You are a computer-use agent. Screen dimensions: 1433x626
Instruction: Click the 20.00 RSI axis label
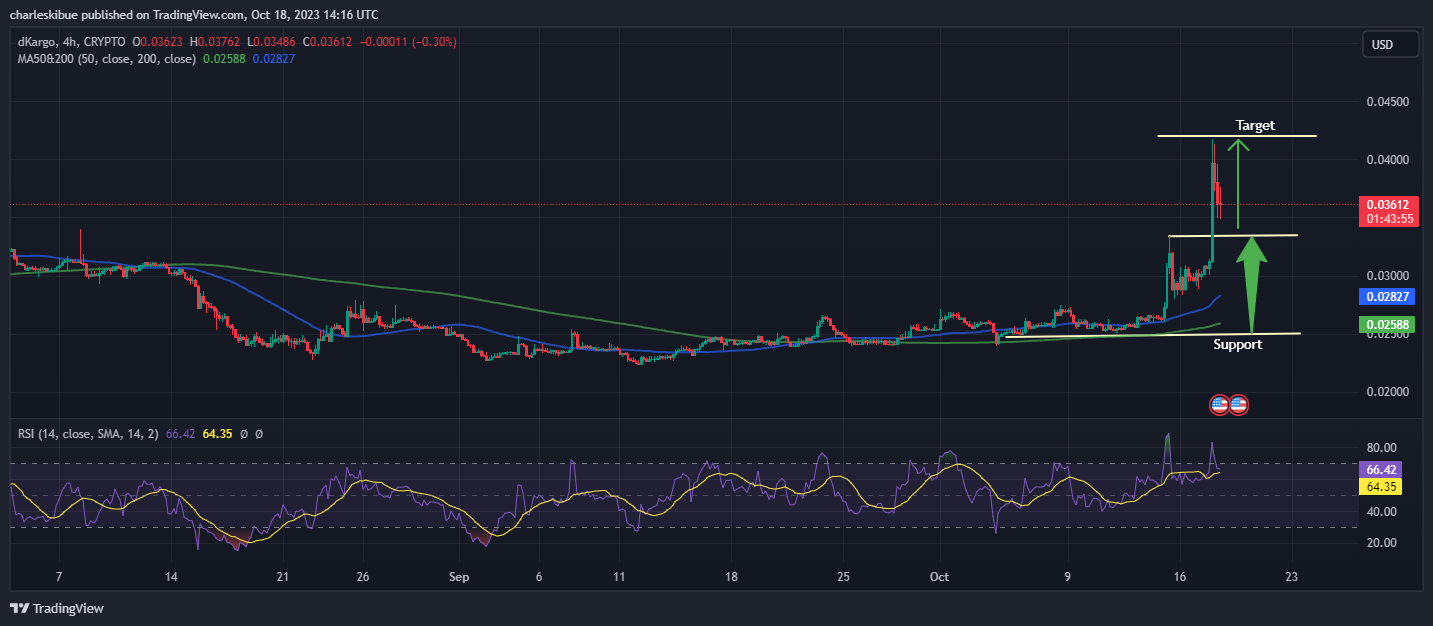point(1381,543)
